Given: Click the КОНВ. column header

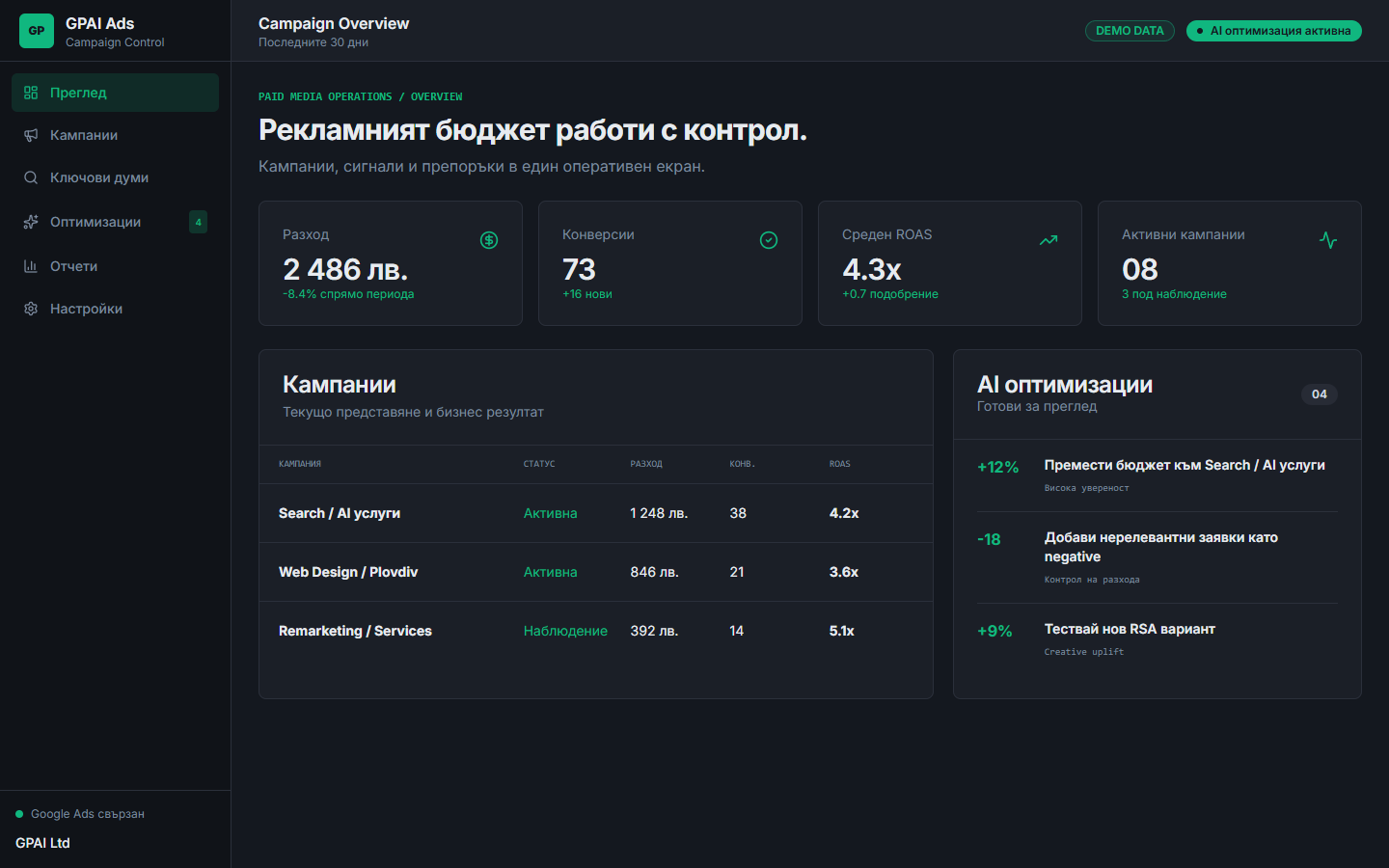Looking at the screenshot, I should 743,464.
